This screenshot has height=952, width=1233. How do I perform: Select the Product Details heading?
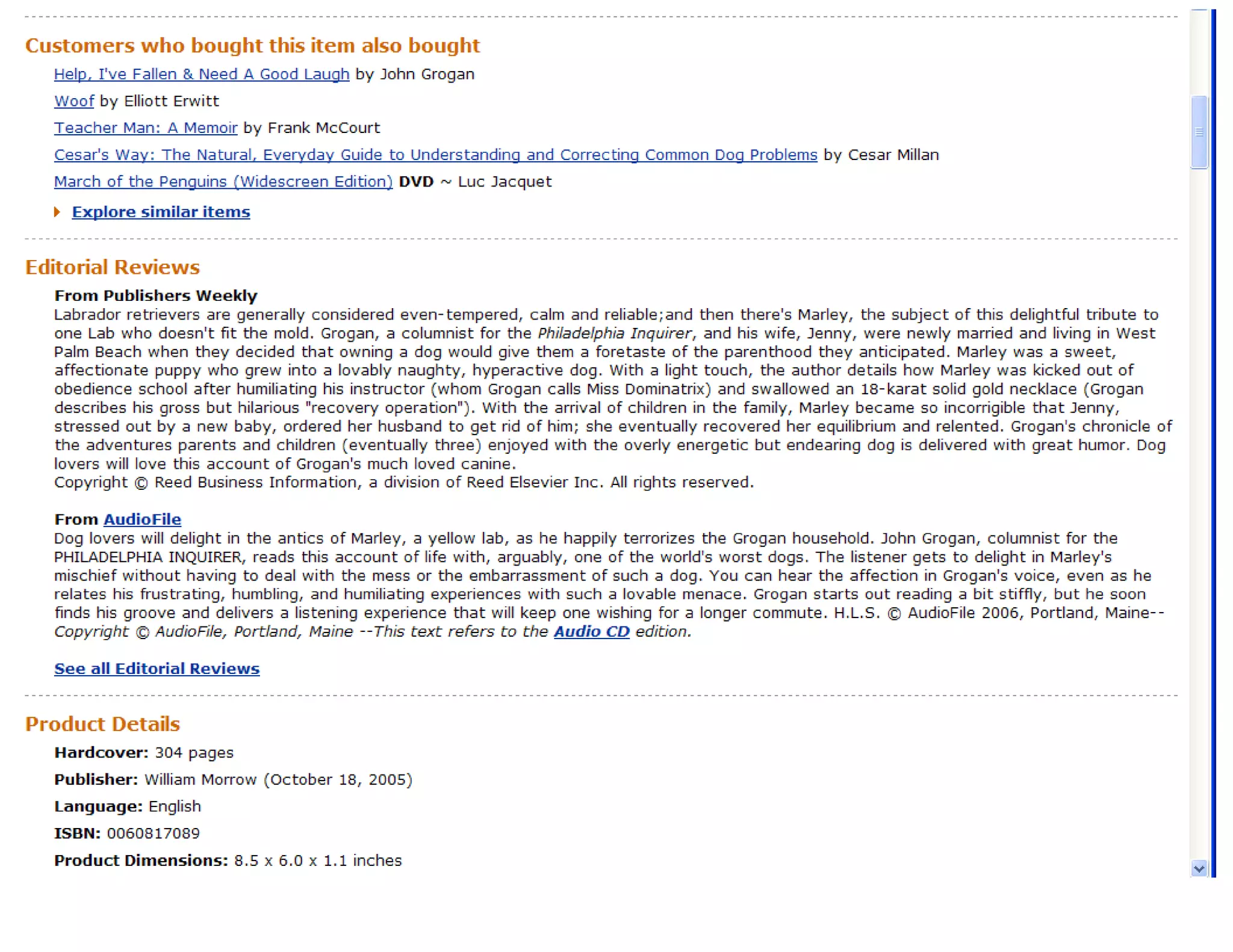[103, 724]
